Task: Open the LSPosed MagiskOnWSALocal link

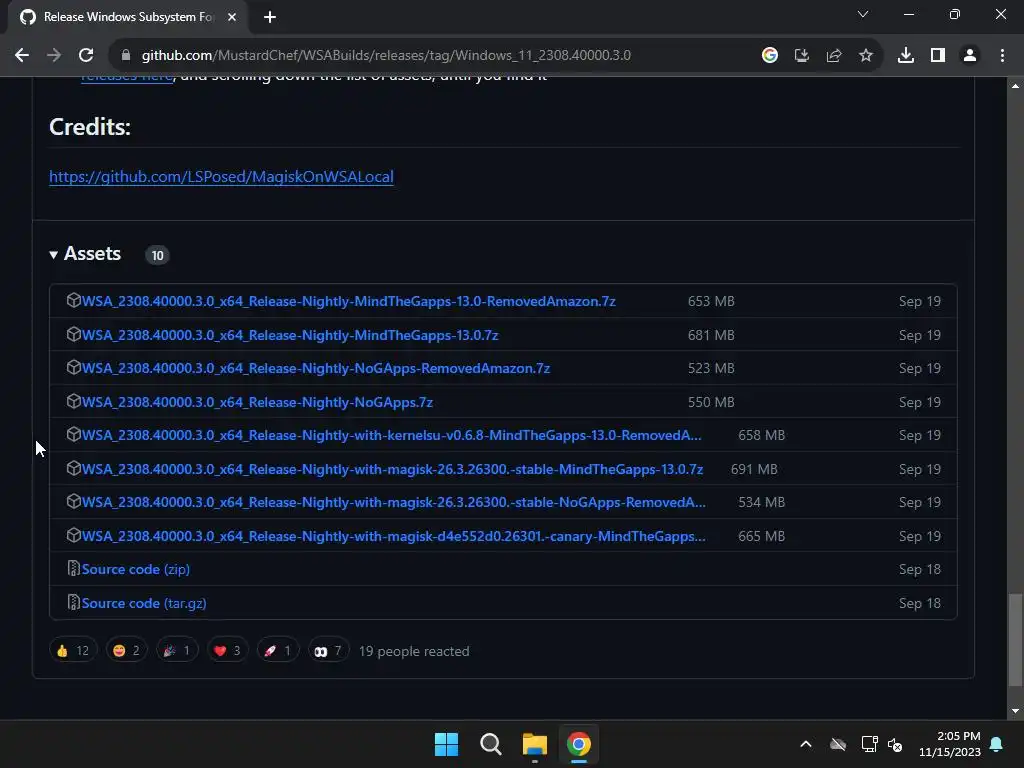Action: [221, 177]
